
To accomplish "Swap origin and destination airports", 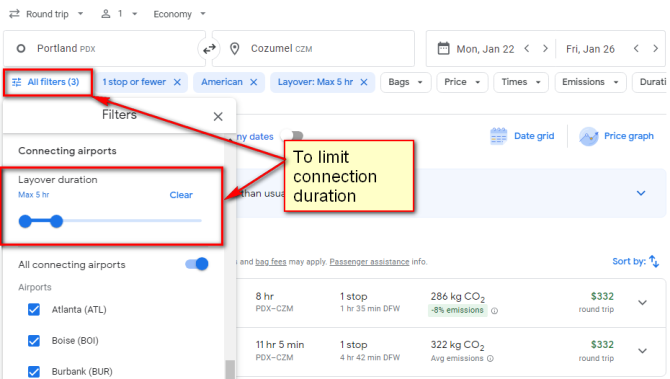I will [209, 49].
